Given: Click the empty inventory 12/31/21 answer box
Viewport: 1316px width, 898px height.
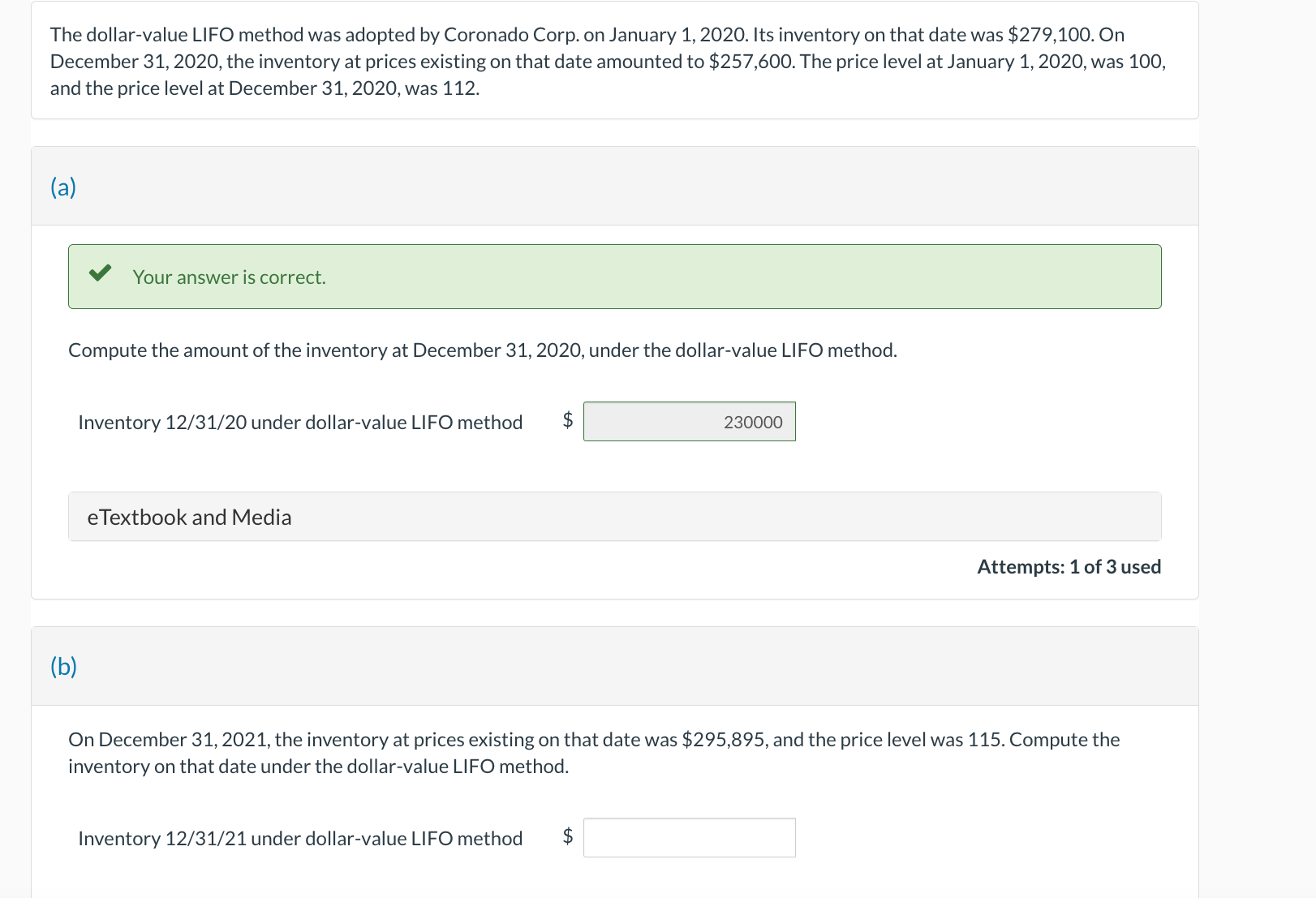Looking at the screenshot, I should tap(689, 837).
